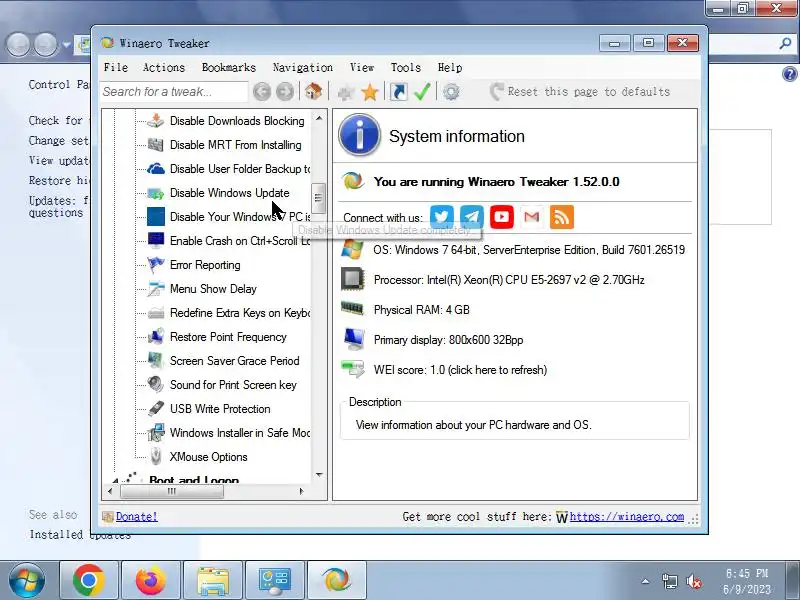Open the Telegram icon link
The width and height of the screenshot is (800, 600).
click(x=472, y=216)
